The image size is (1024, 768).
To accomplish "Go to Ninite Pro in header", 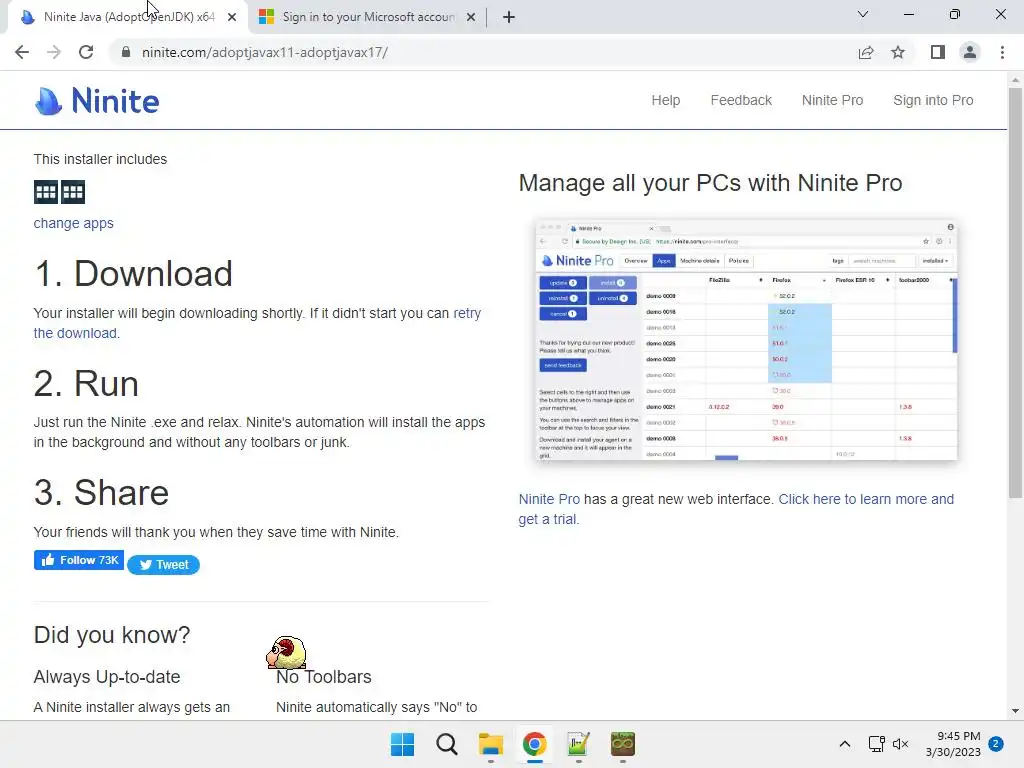I will tap(832, 101).
